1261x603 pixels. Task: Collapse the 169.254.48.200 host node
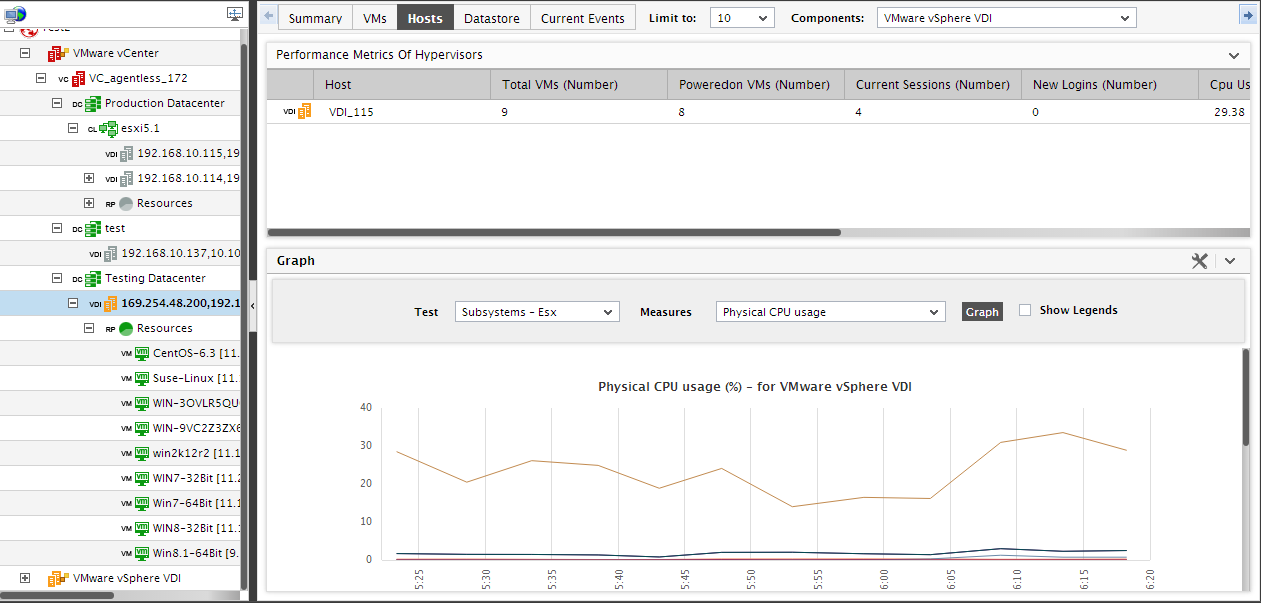click(73, 303)
